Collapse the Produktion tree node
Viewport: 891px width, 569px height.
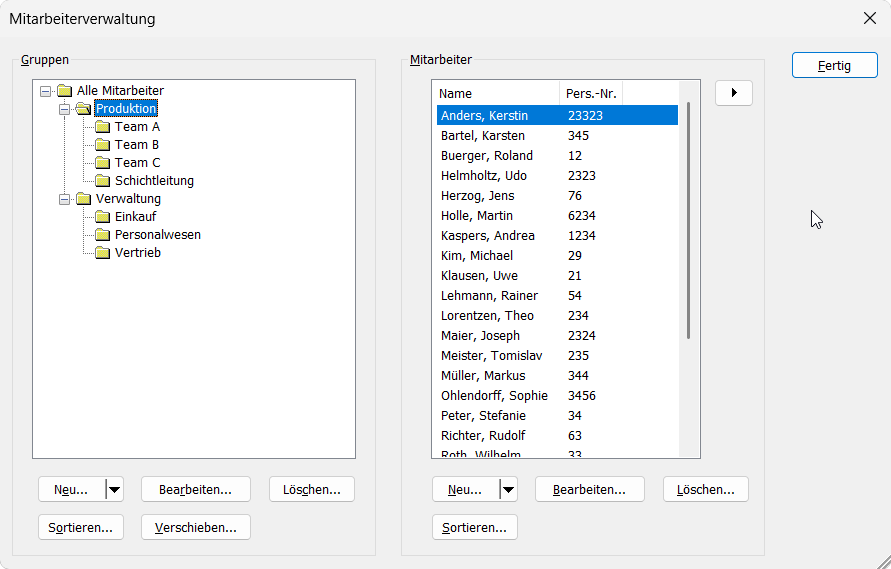[x=64, y=109]
